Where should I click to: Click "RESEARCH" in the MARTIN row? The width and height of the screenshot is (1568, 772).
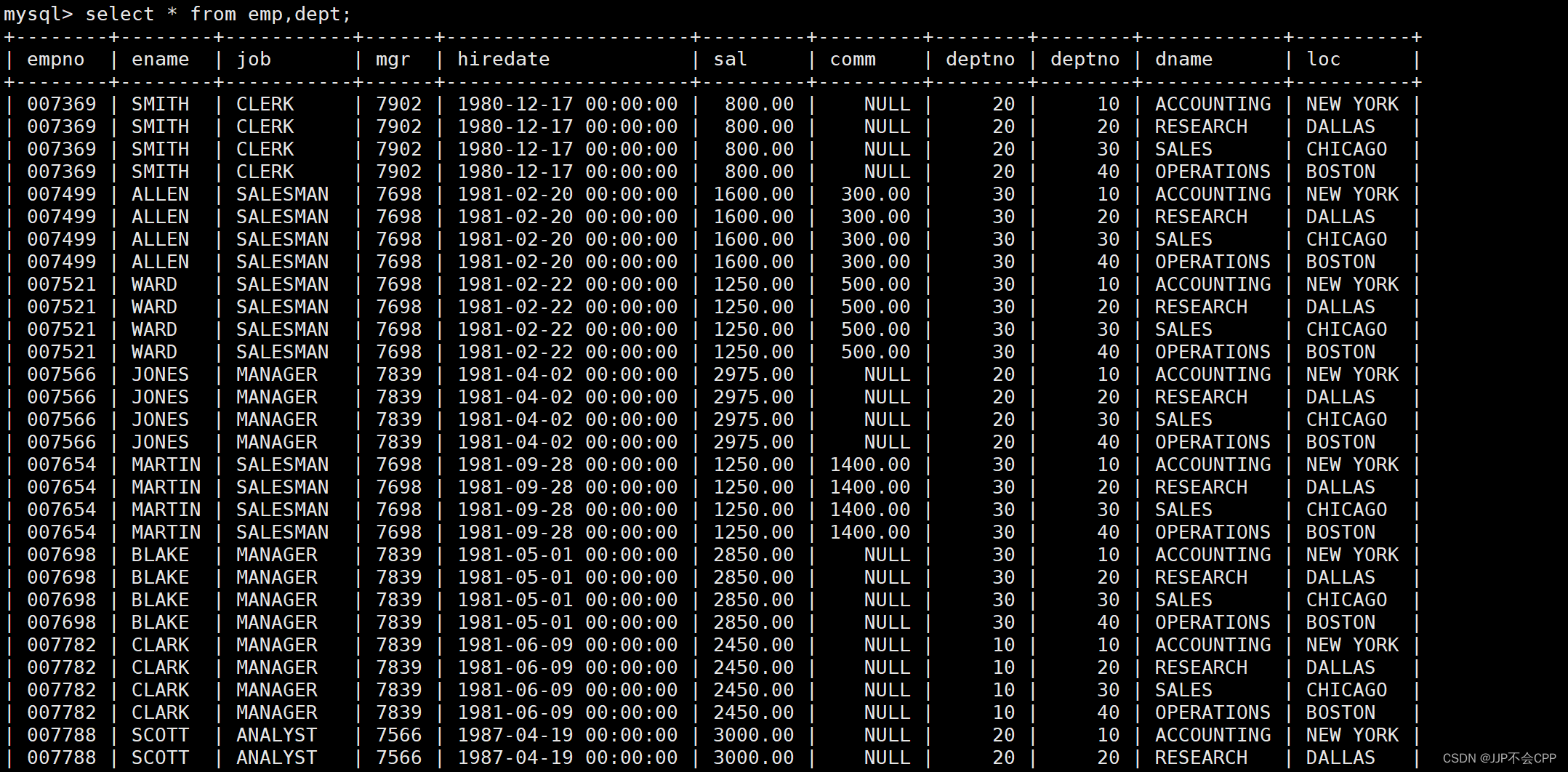[x=1202, y=487]
